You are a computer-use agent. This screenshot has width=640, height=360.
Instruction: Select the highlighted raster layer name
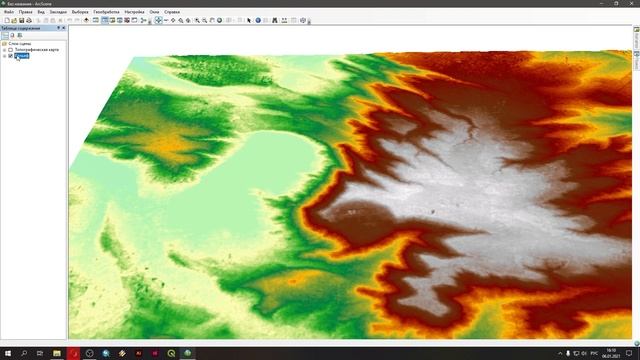click(22, 56)
